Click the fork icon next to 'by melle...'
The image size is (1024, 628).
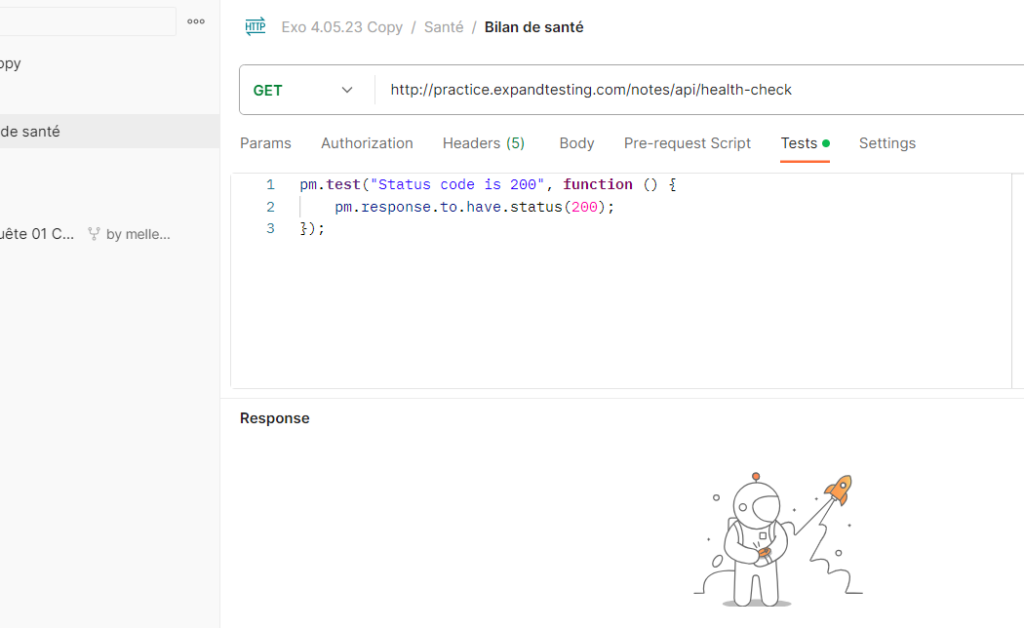[94, 234]
